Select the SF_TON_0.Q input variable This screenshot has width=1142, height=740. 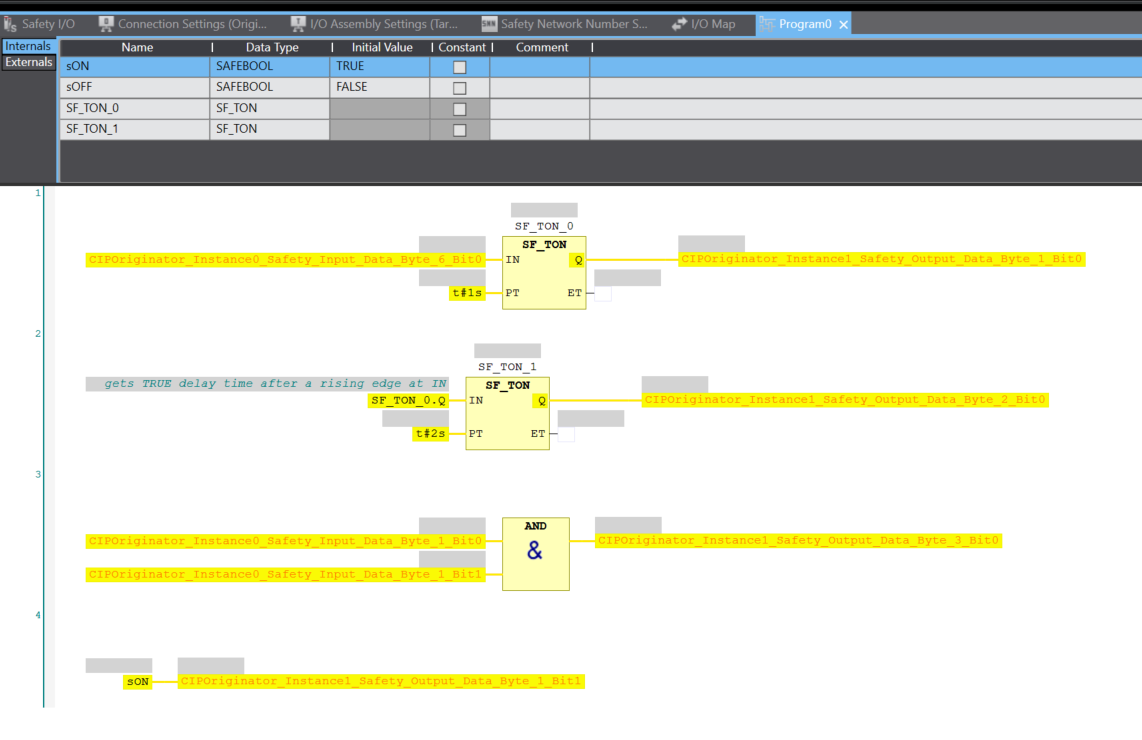[x=408, y=401]
